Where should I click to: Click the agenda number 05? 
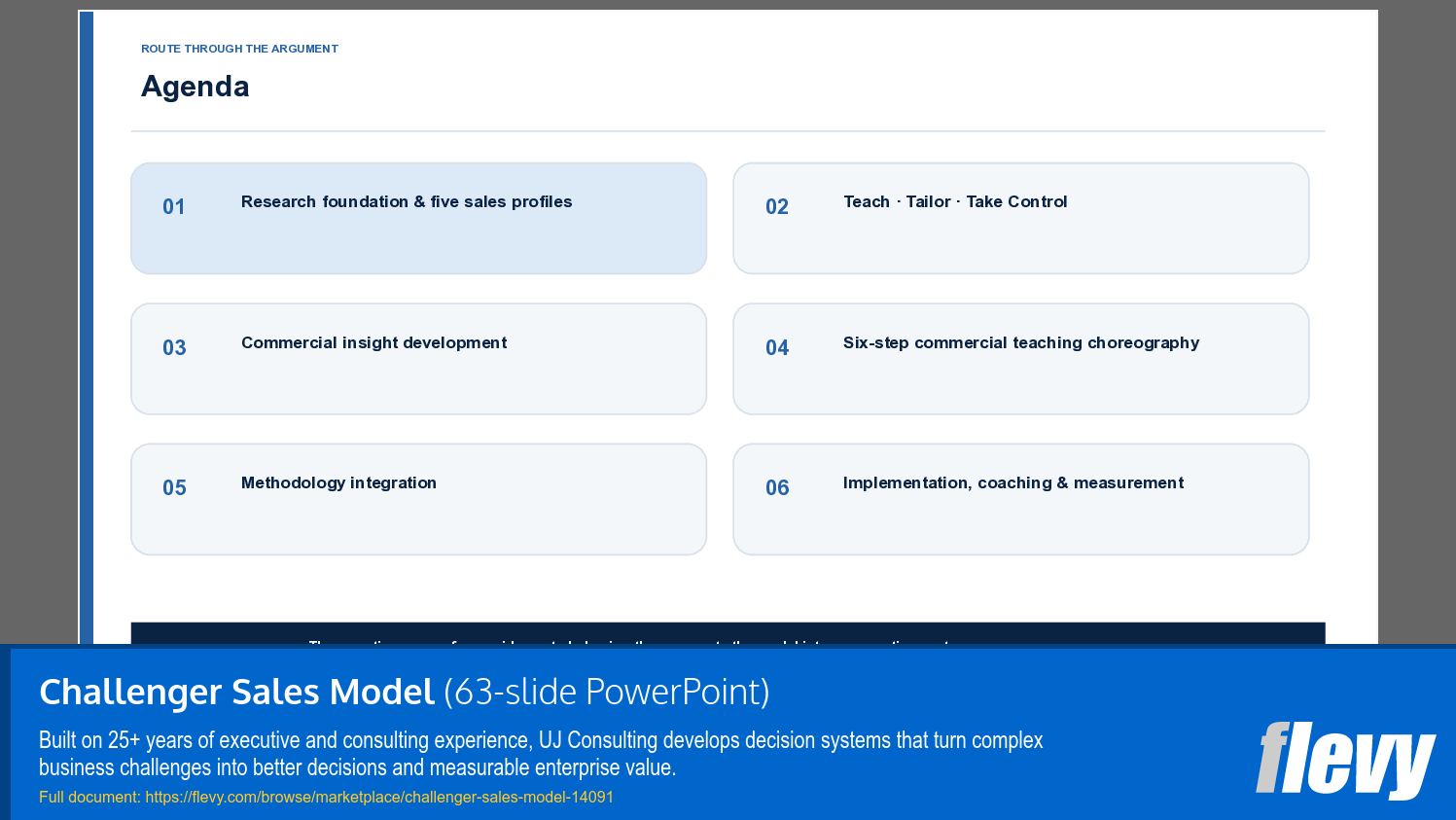(174, 487)
